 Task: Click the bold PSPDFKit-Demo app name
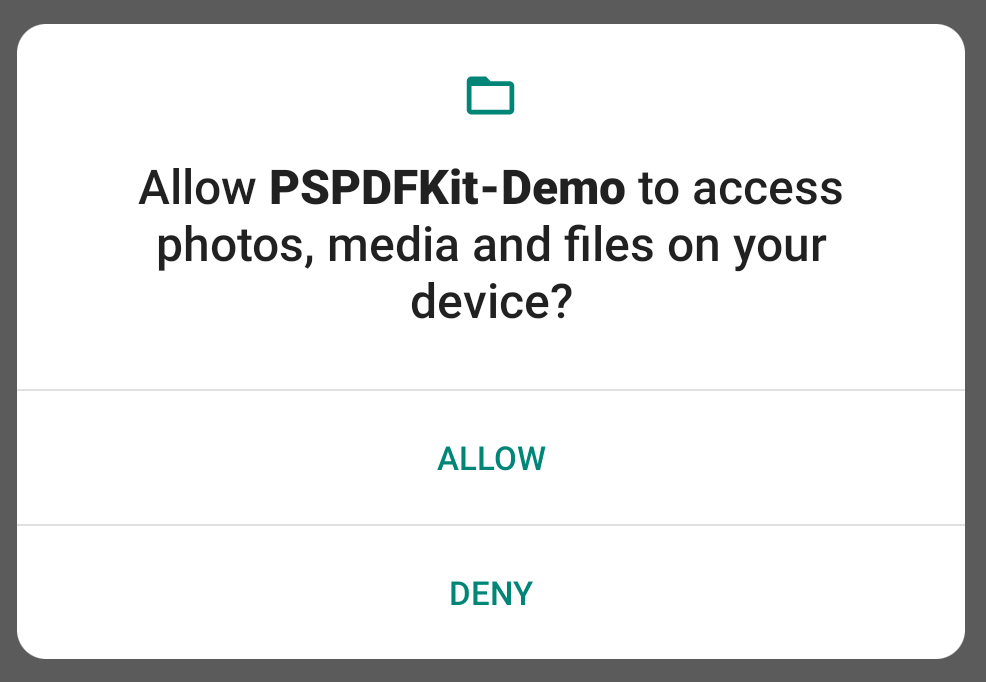(444, 187)
